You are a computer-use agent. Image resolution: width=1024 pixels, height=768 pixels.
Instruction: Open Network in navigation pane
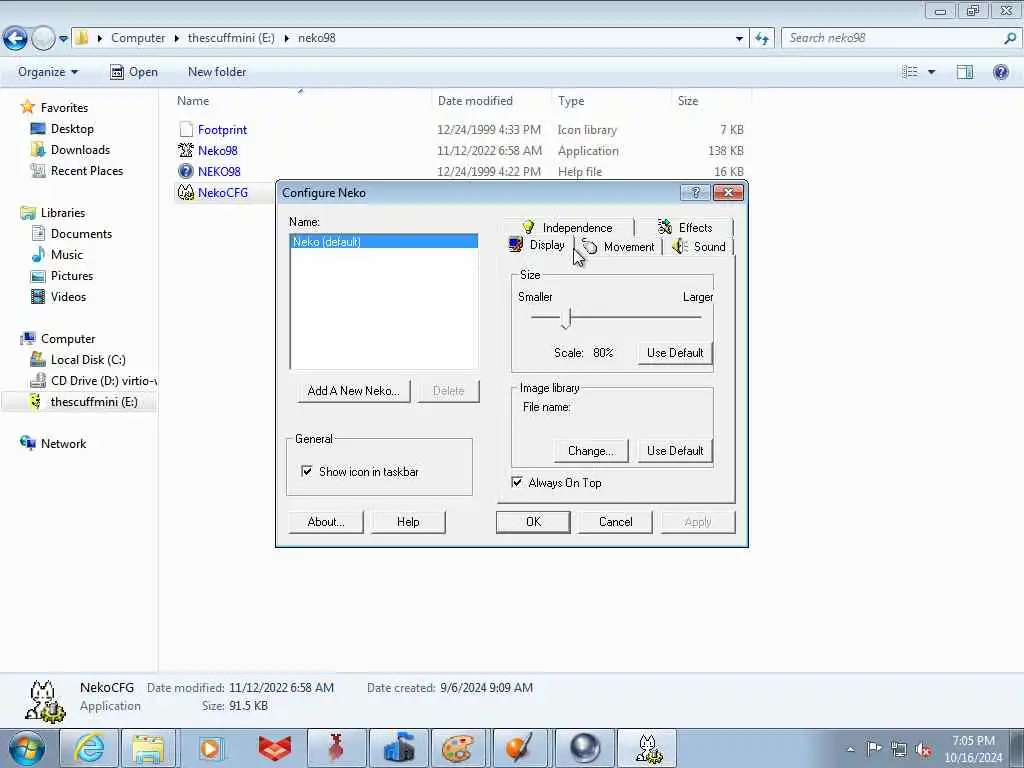pos(63,443)
